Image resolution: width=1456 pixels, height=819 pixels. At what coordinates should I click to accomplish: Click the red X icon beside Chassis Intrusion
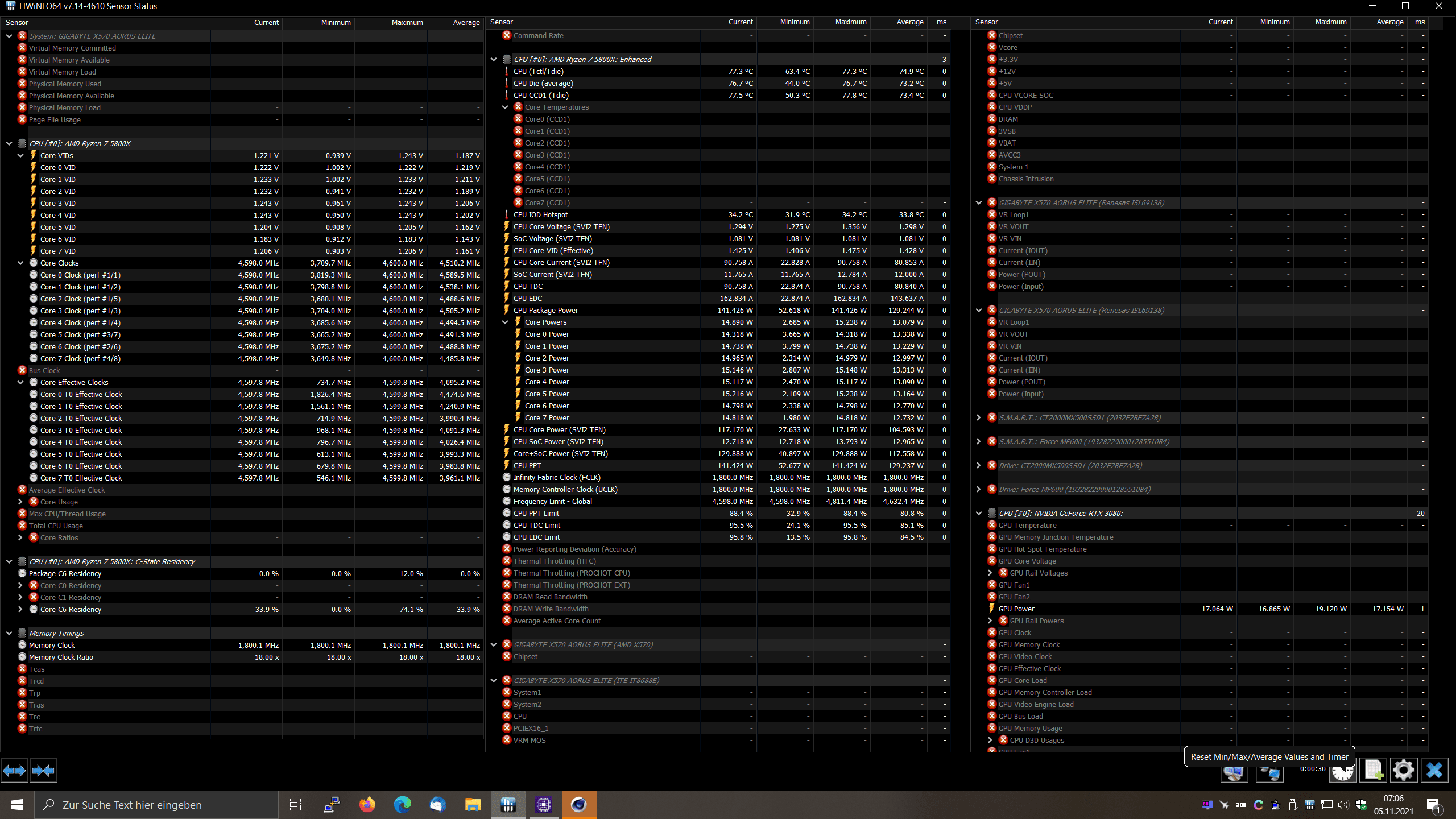(992, 179)
